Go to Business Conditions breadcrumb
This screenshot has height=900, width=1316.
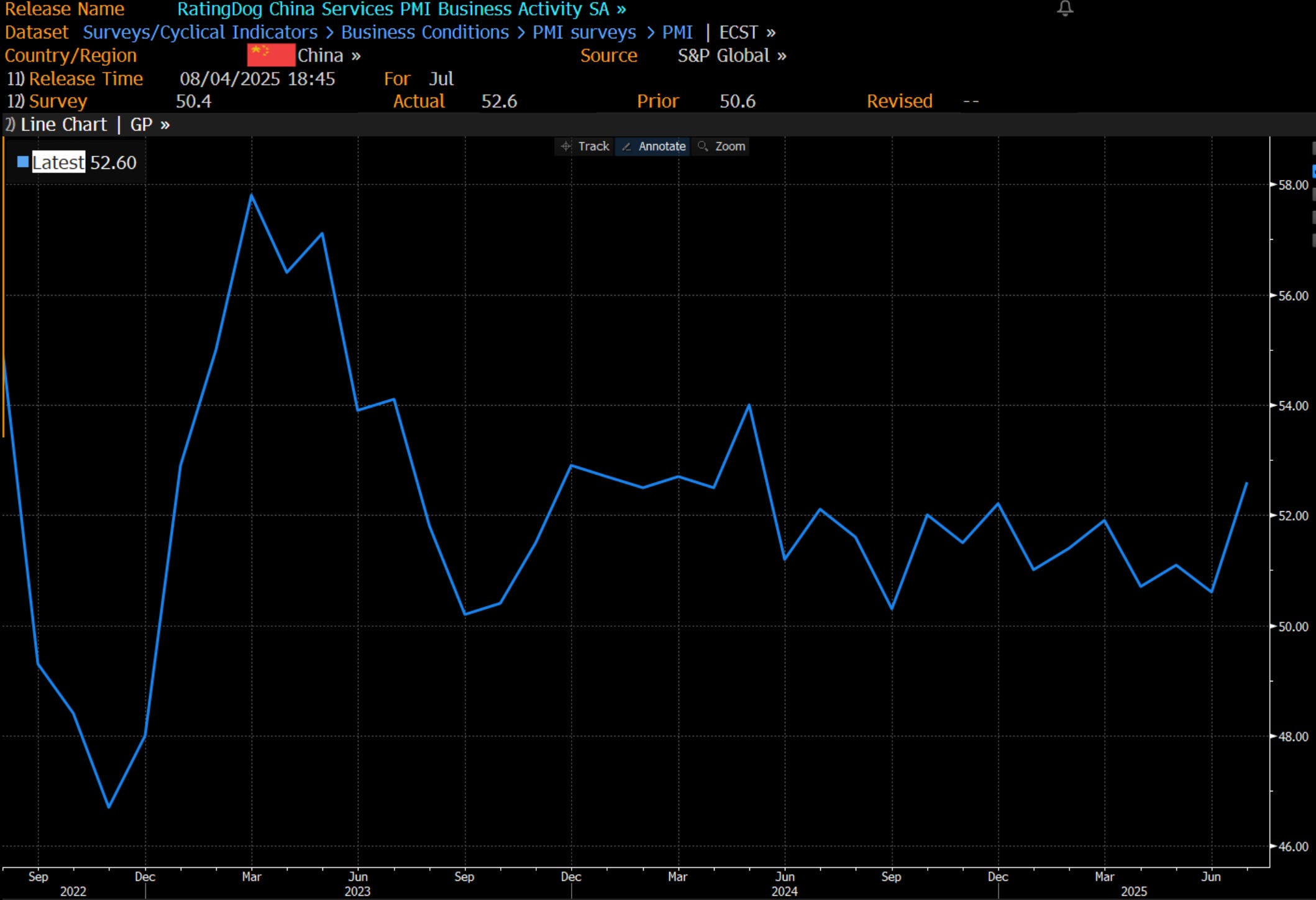(x=424, y=32)
